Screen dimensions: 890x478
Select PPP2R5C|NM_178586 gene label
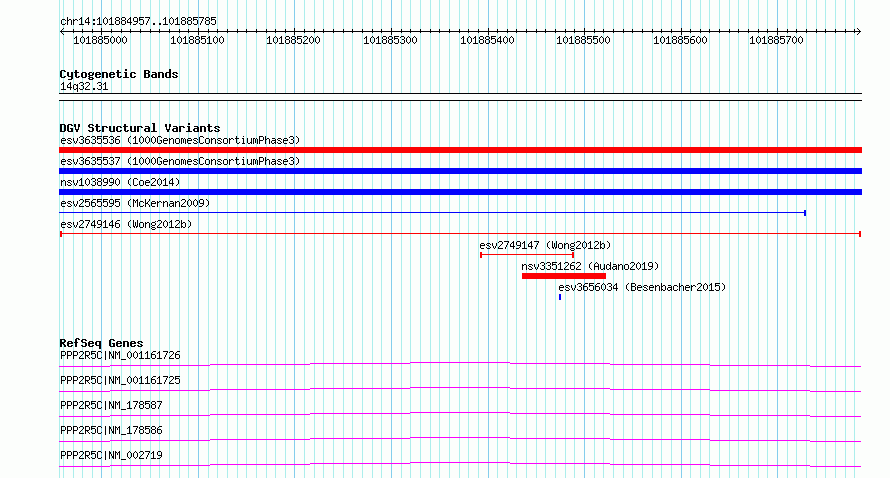point(111,430)
